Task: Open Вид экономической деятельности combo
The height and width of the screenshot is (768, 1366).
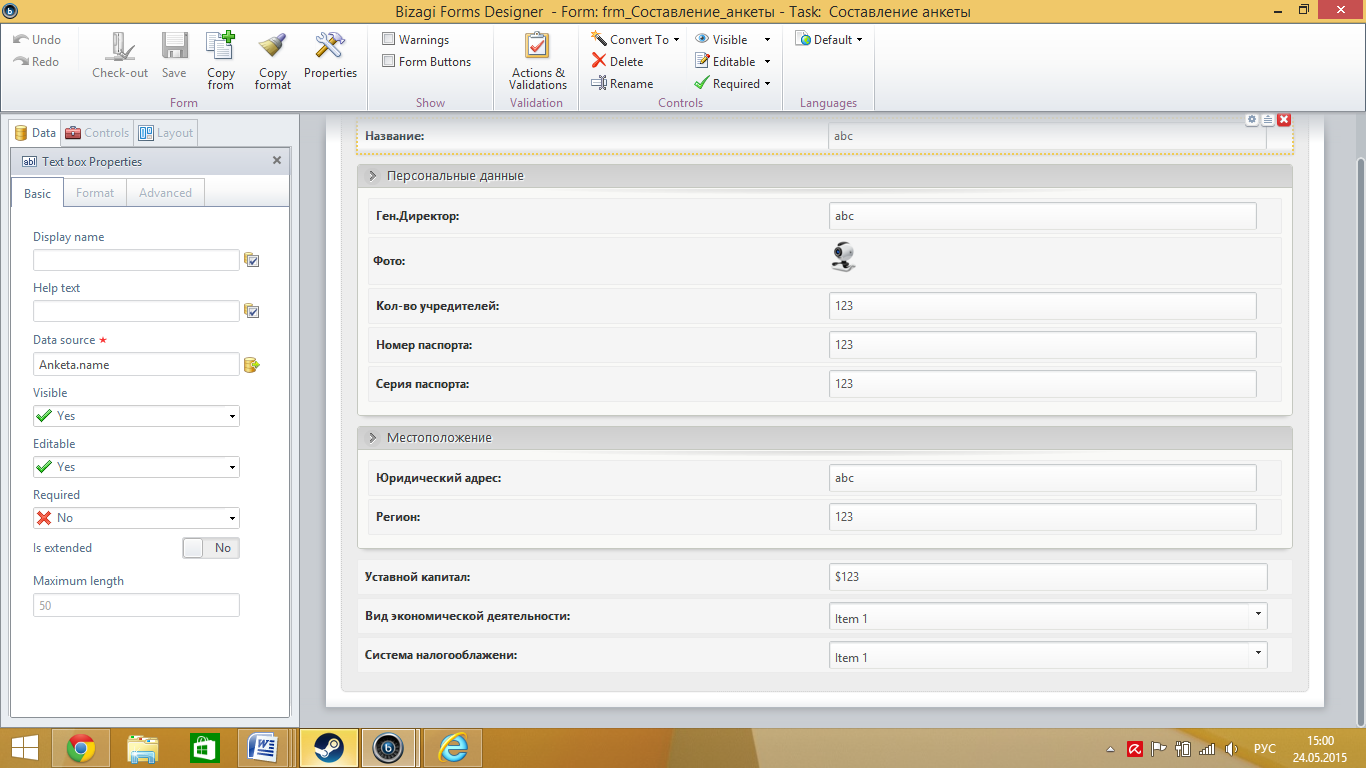Action: pyautogui.click(x=1048, y=617)
